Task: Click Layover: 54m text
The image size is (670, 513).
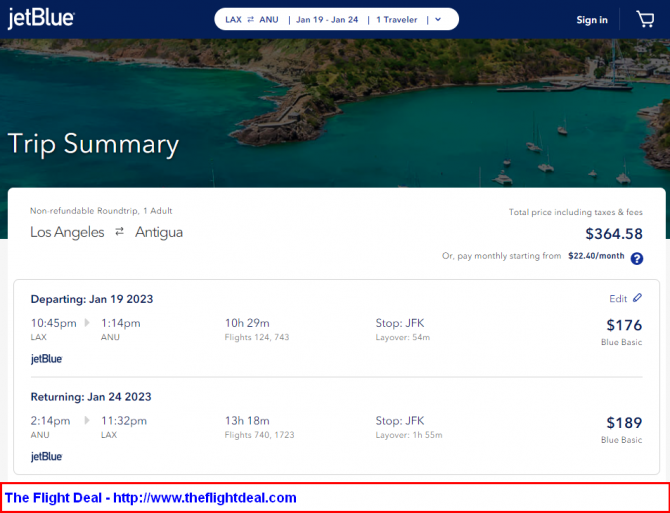Action: 403,337
